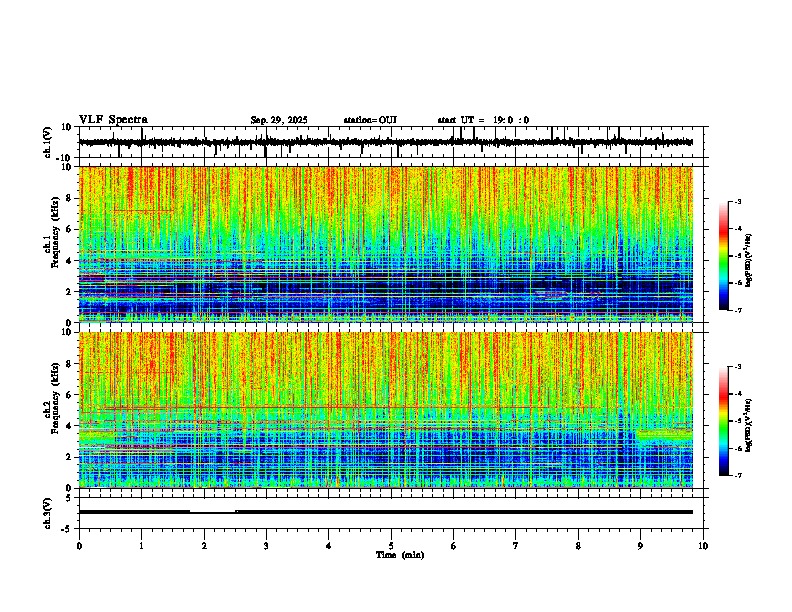Click the time axis tick label '5'

(x=391, y=546)
